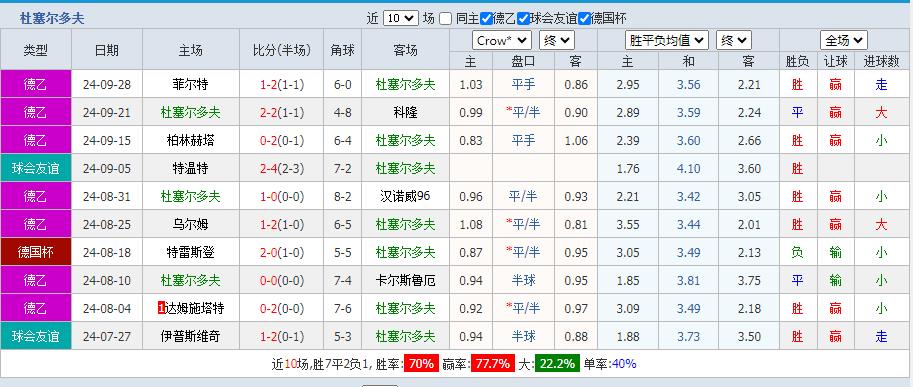
Task: Open the 胜平负均值 dropdown
Action: [667, 41]
